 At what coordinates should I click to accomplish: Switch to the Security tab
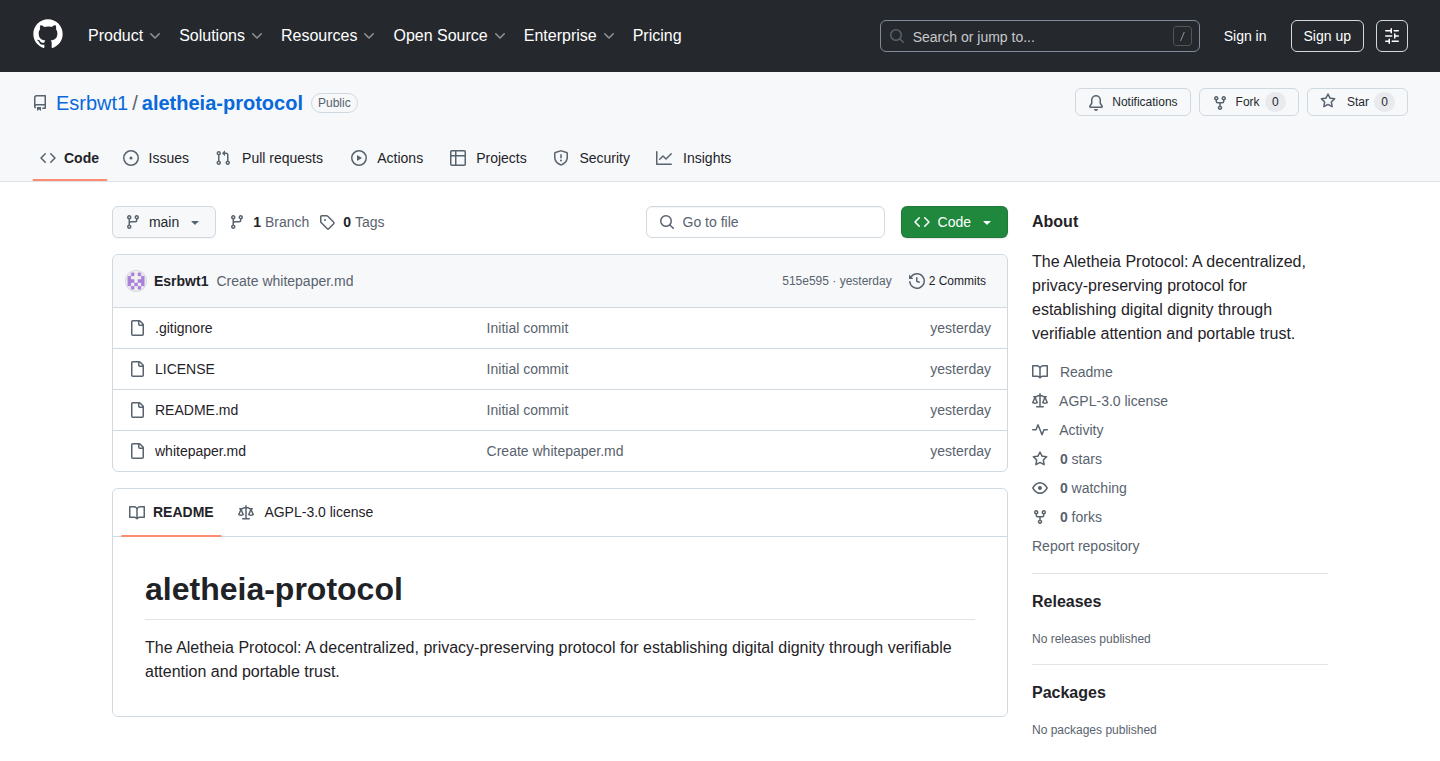point(592,158)
